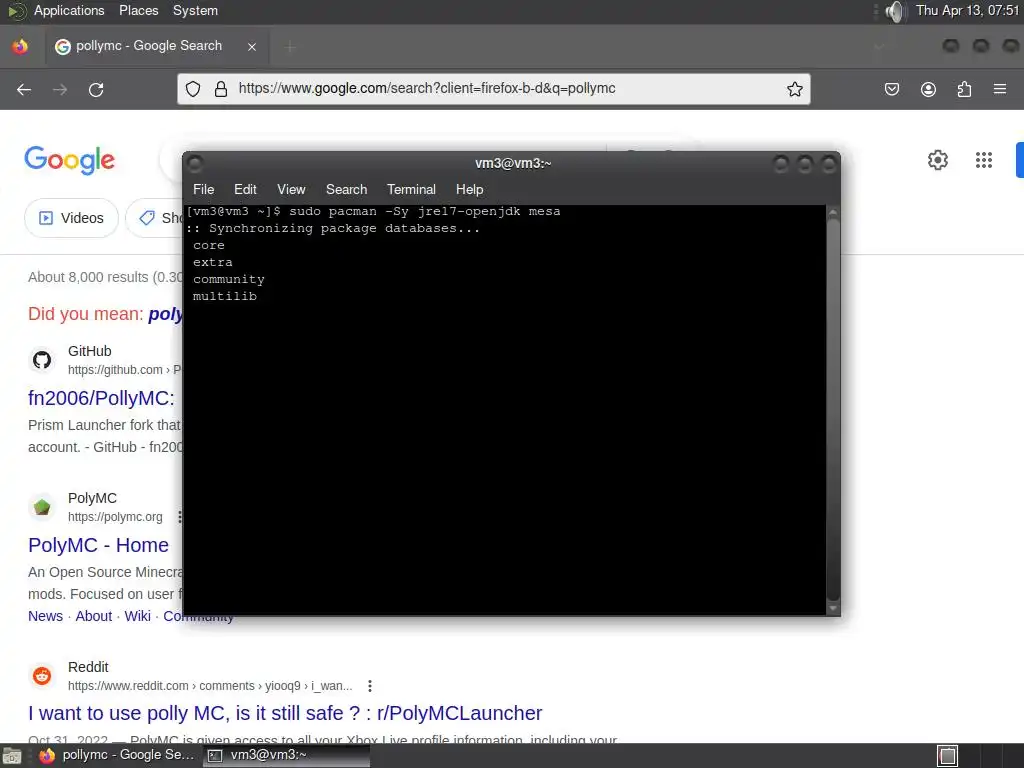Open the clock showing Thu Apr 13
This screenshot has height=768, width=1024.
coord(967,10)
